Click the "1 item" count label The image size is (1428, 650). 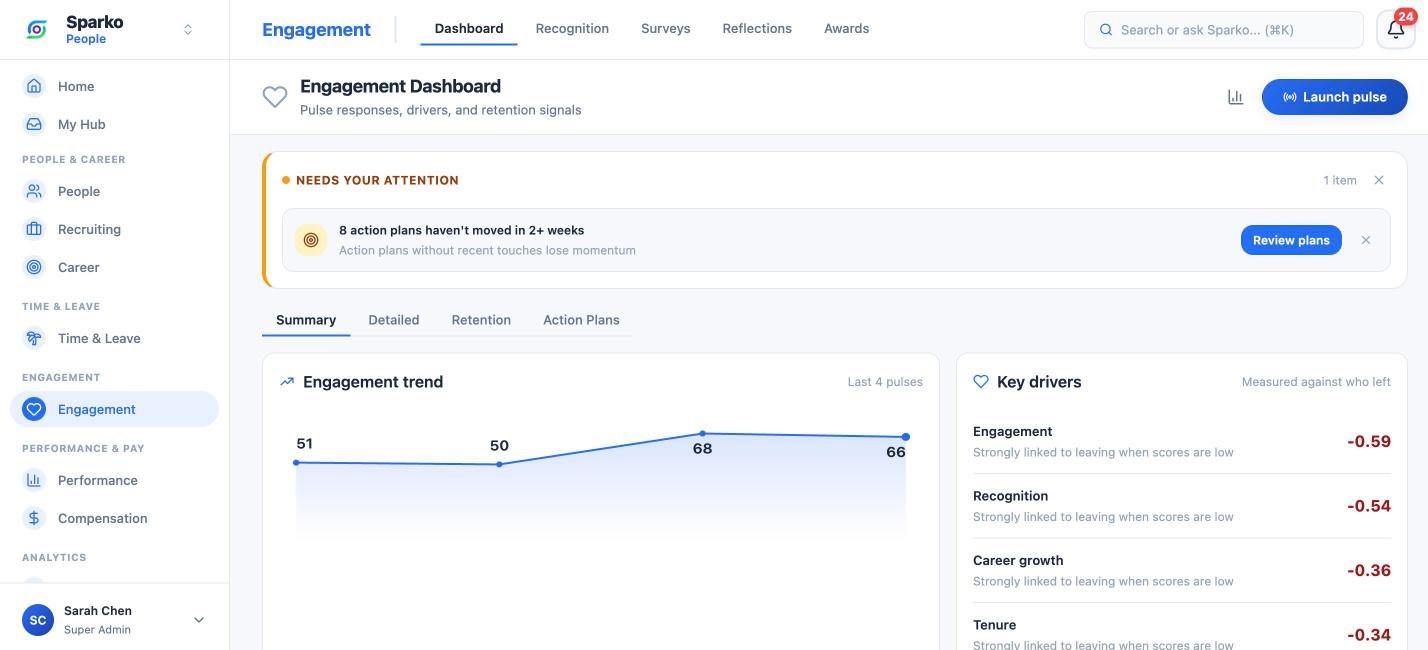[1340, 180]
